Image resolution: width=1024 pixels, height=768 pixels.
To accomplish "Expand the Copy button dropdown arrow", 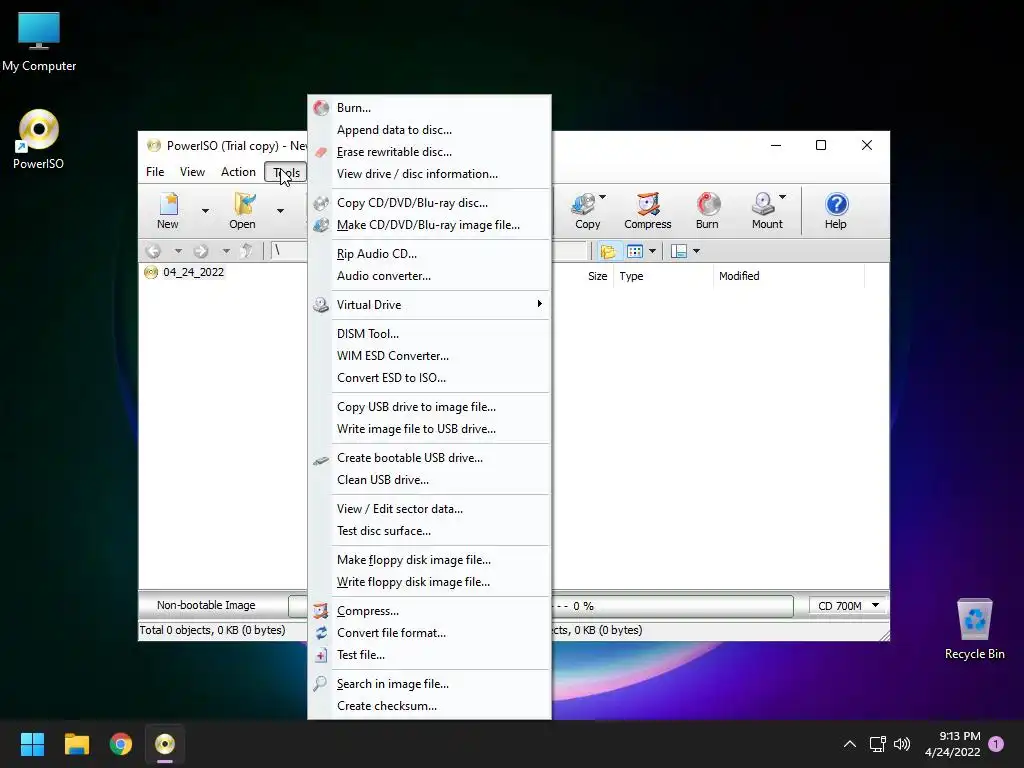I will 602,197.
